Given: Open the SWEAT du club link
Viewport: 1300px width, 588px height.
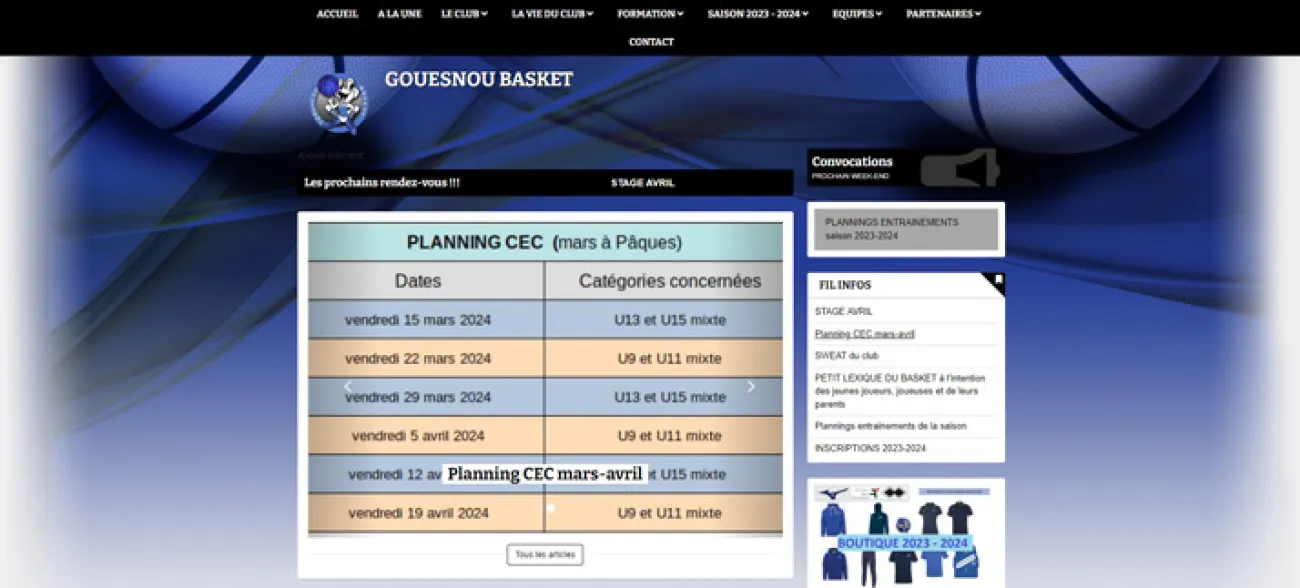Looking at the screenshot, I should click(847, 356).
